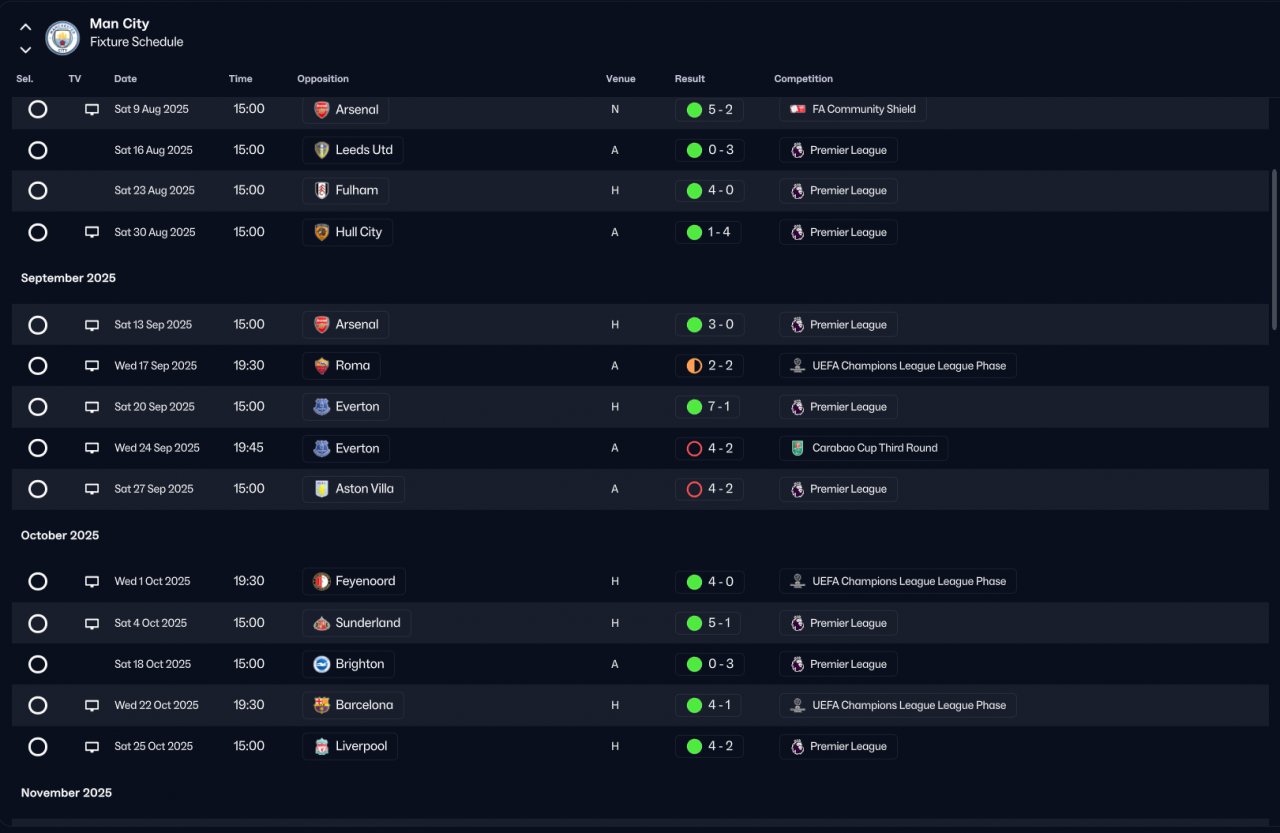This screenshot has width=1280, height=833.
Task: Select the Liverpool fixture radio button
Action: click(38, 746)
